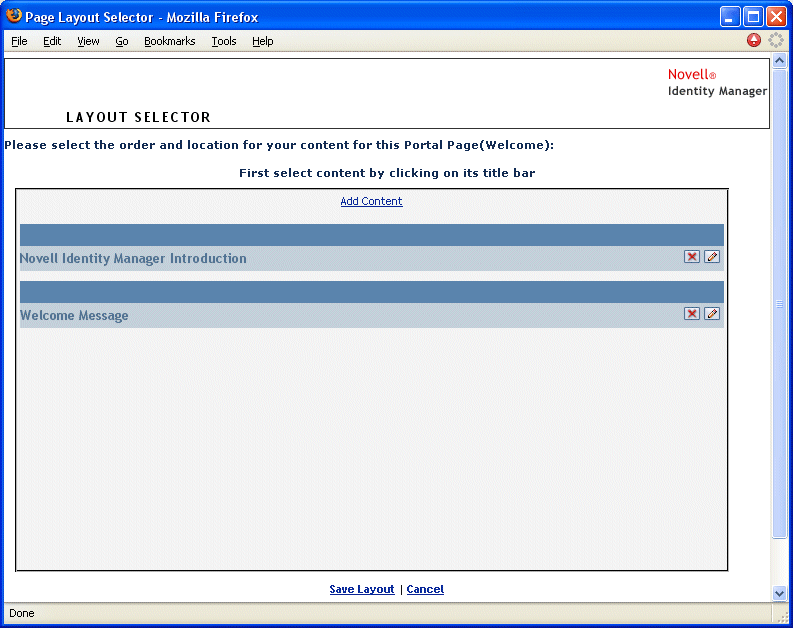Open the View menu
The image size is (793, 628).
click(89, 41)
